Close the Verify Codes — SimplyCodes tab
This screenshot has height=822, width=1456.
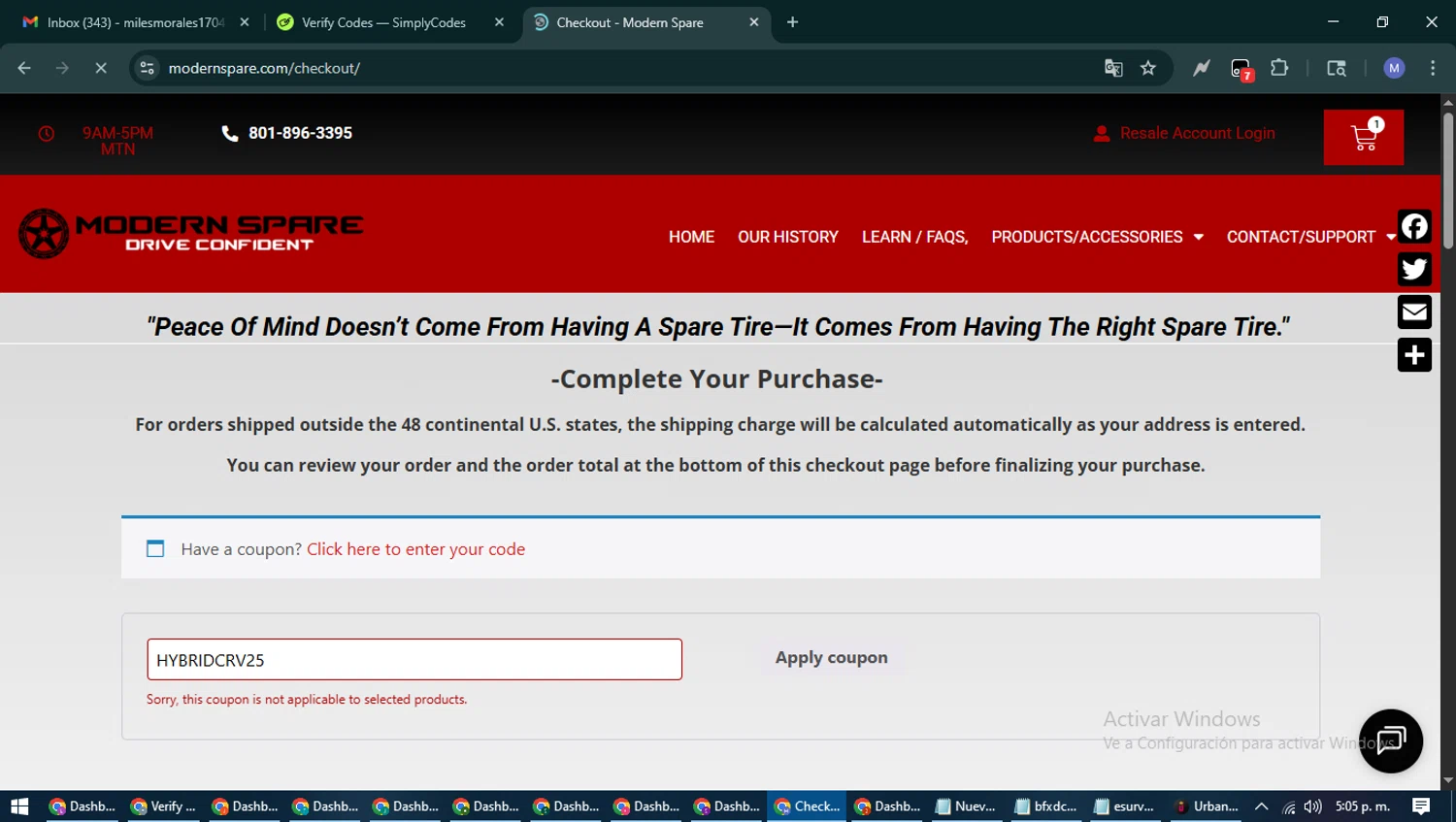coord(499,22)
